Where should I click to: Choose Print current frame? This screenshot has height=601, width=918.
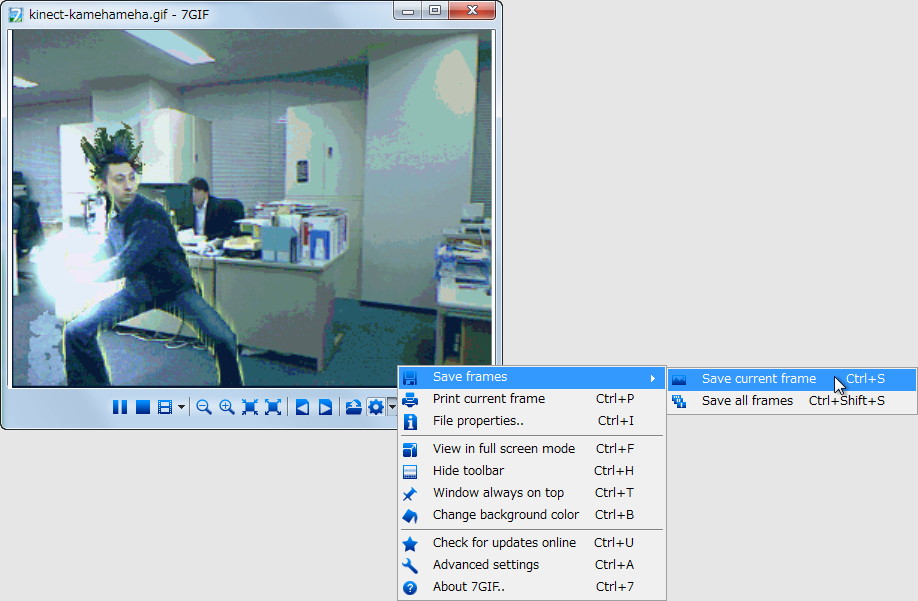(532, 399)
